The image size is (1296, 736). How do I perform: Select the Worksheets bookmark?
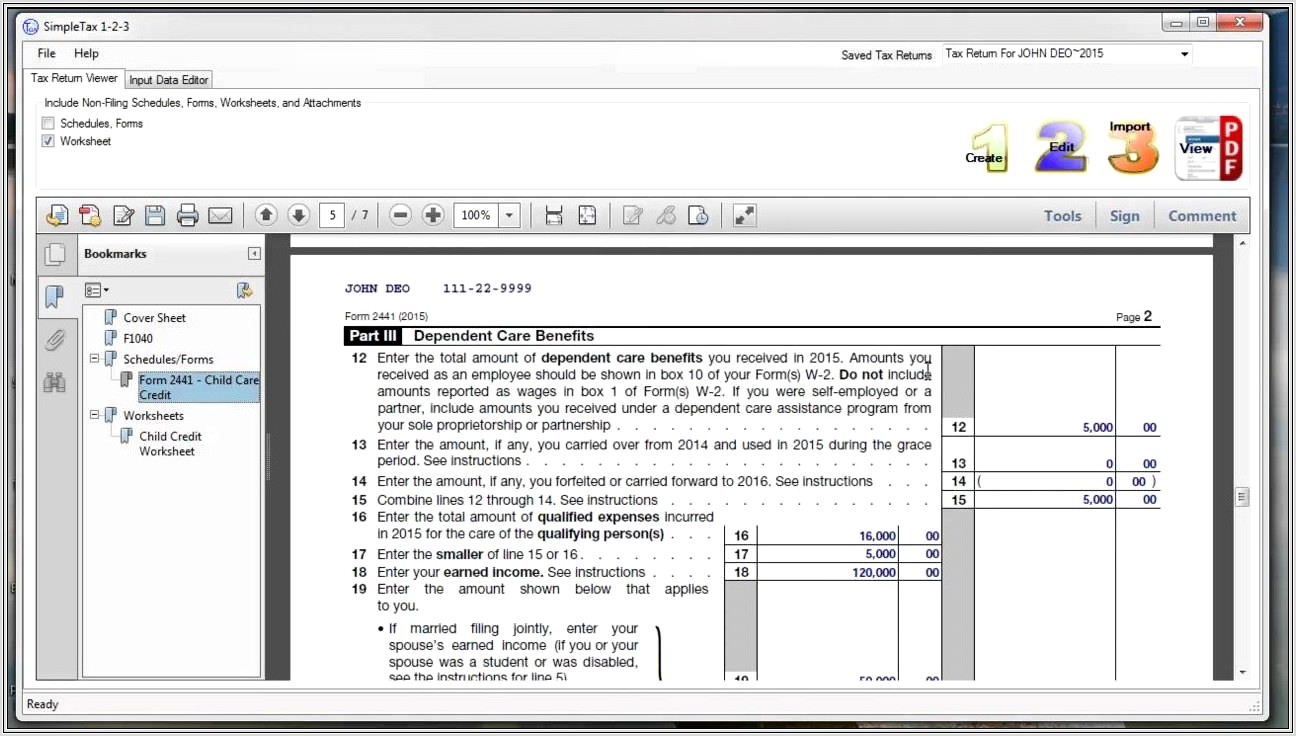pyautogui.click(x=153, y=415)
